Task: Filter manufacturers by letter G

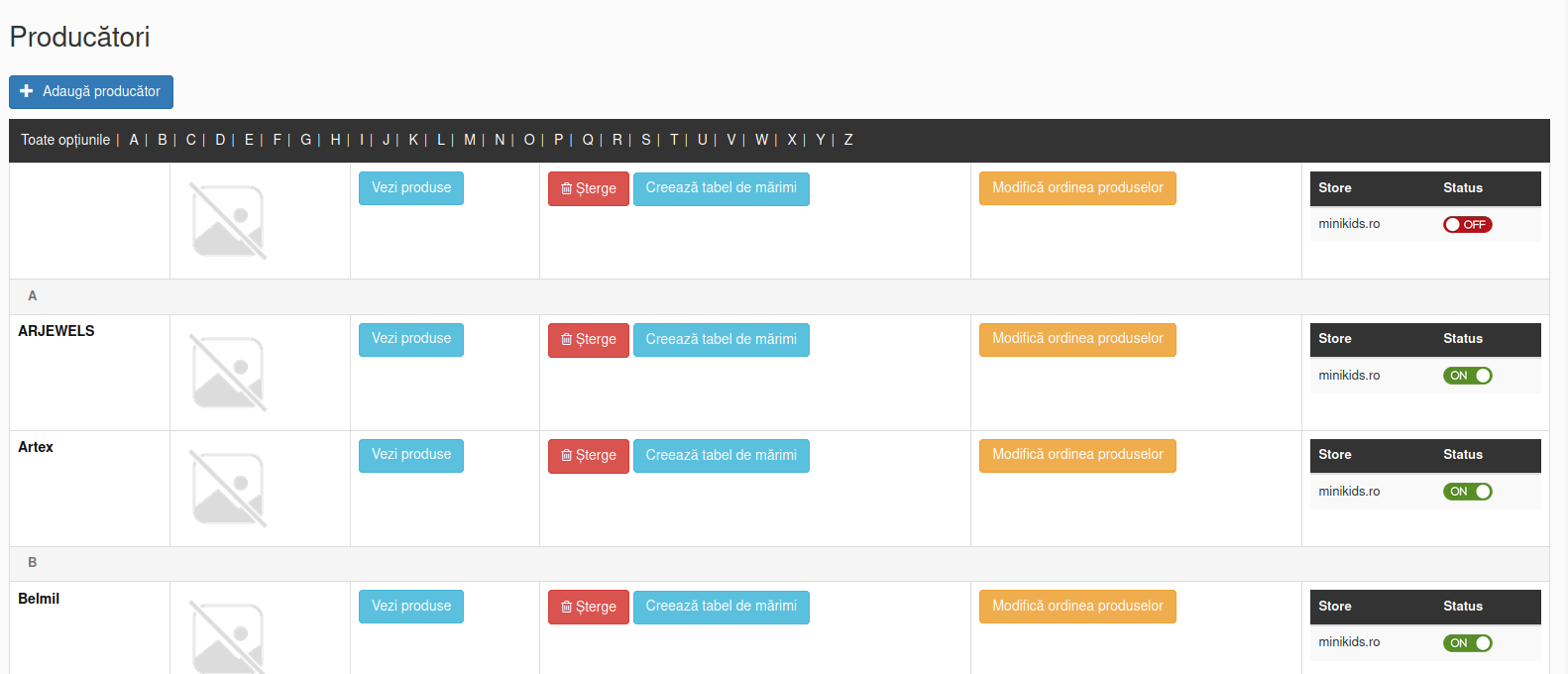Action: tap(306, 140)
